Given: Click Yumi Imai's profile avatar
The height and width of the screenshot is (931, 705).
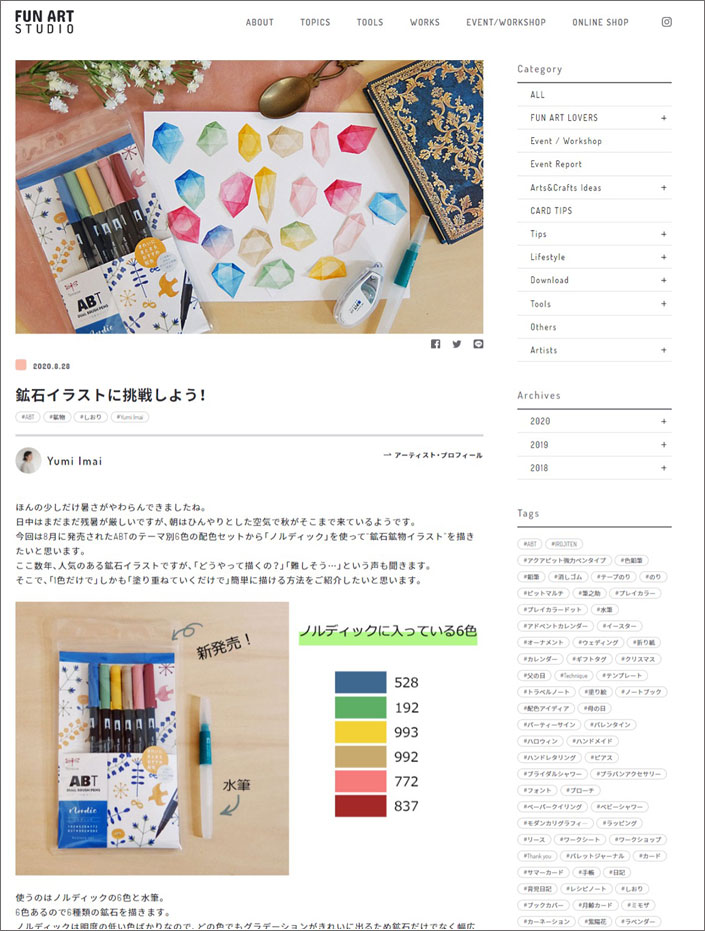Looking at the screenshot, I should (28, 461).
